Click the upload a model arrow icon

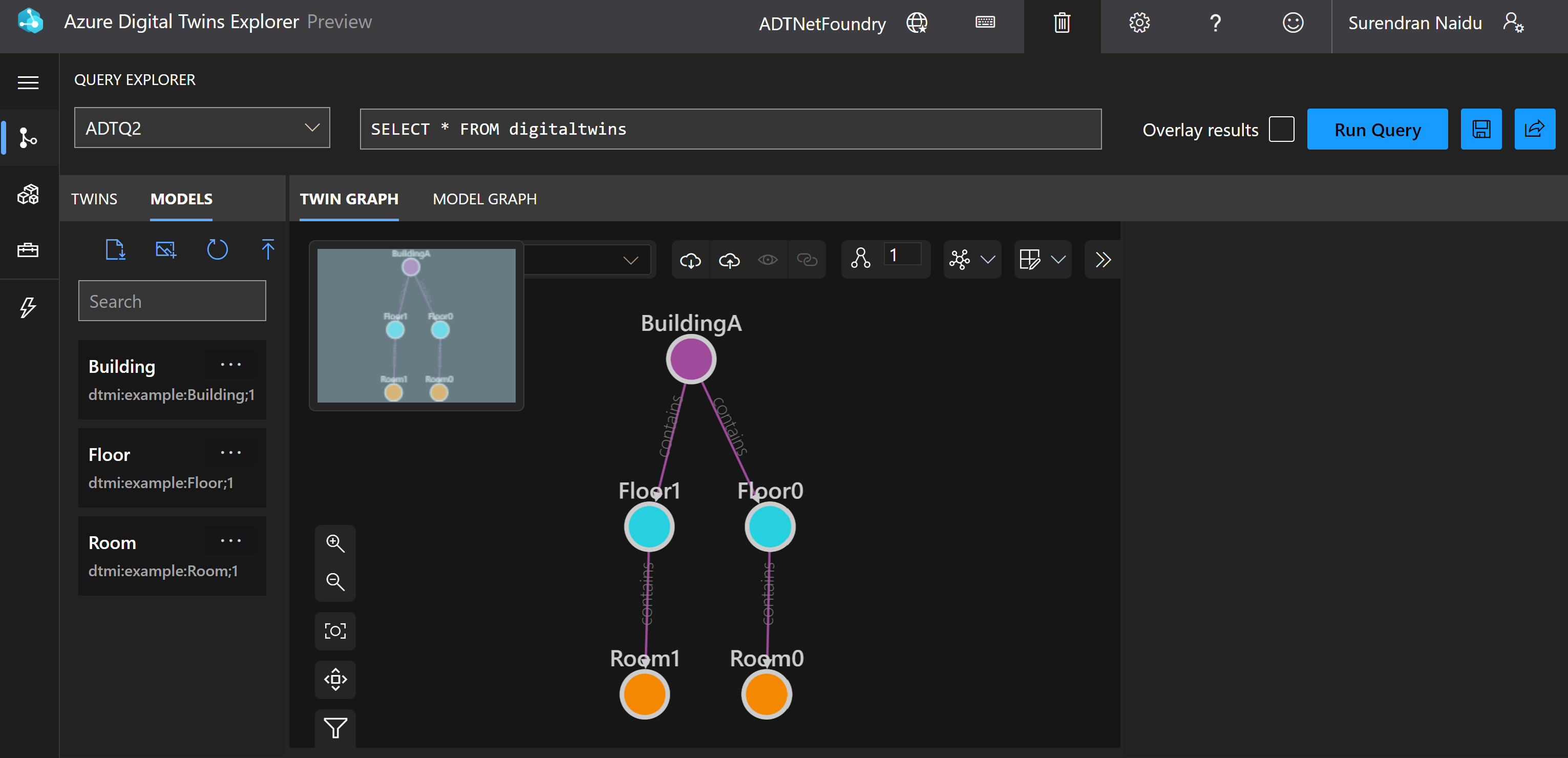pos(268,249)
